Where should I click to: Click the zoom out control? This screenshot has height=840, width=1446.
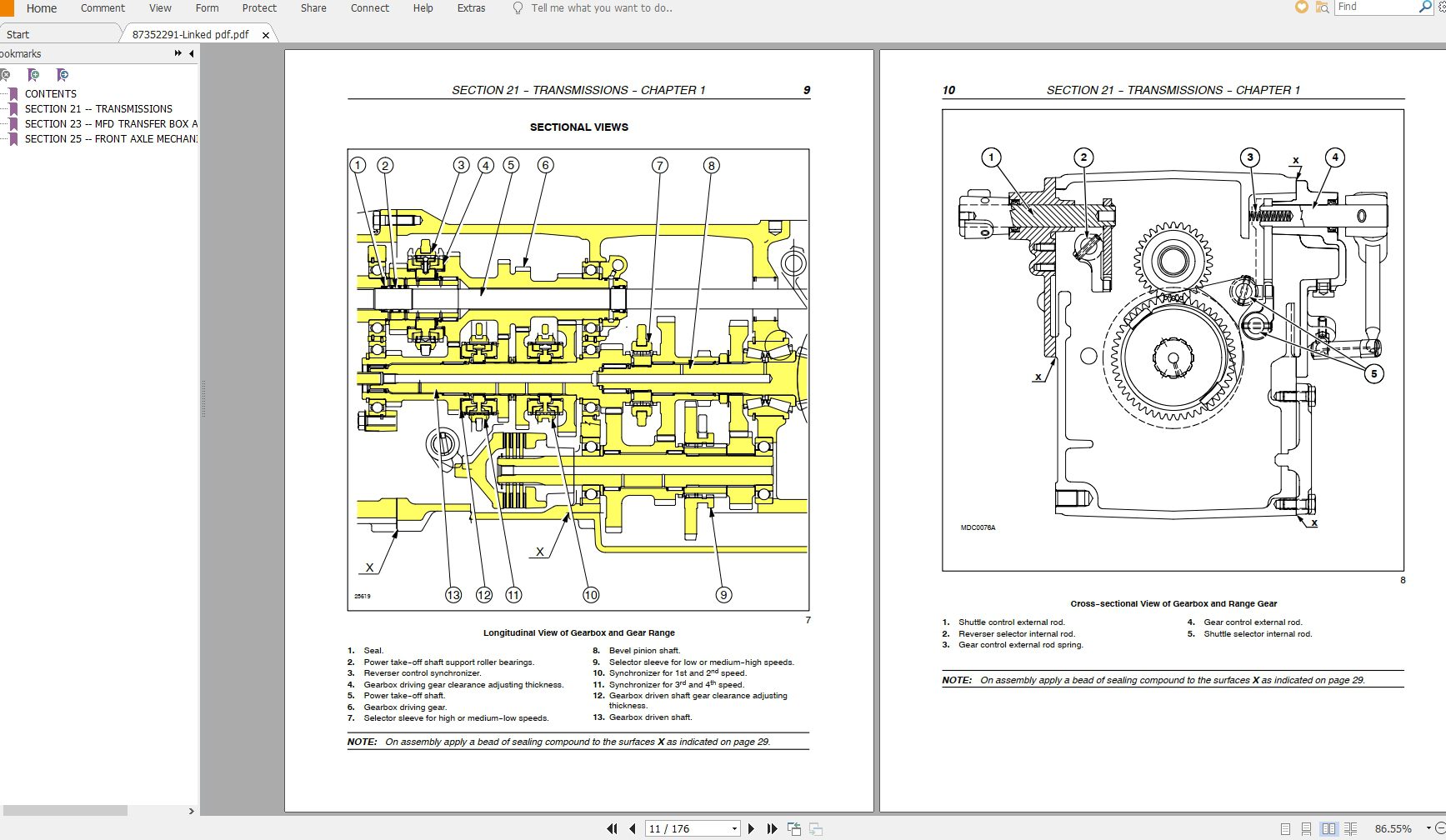[x=1443, y=828]
